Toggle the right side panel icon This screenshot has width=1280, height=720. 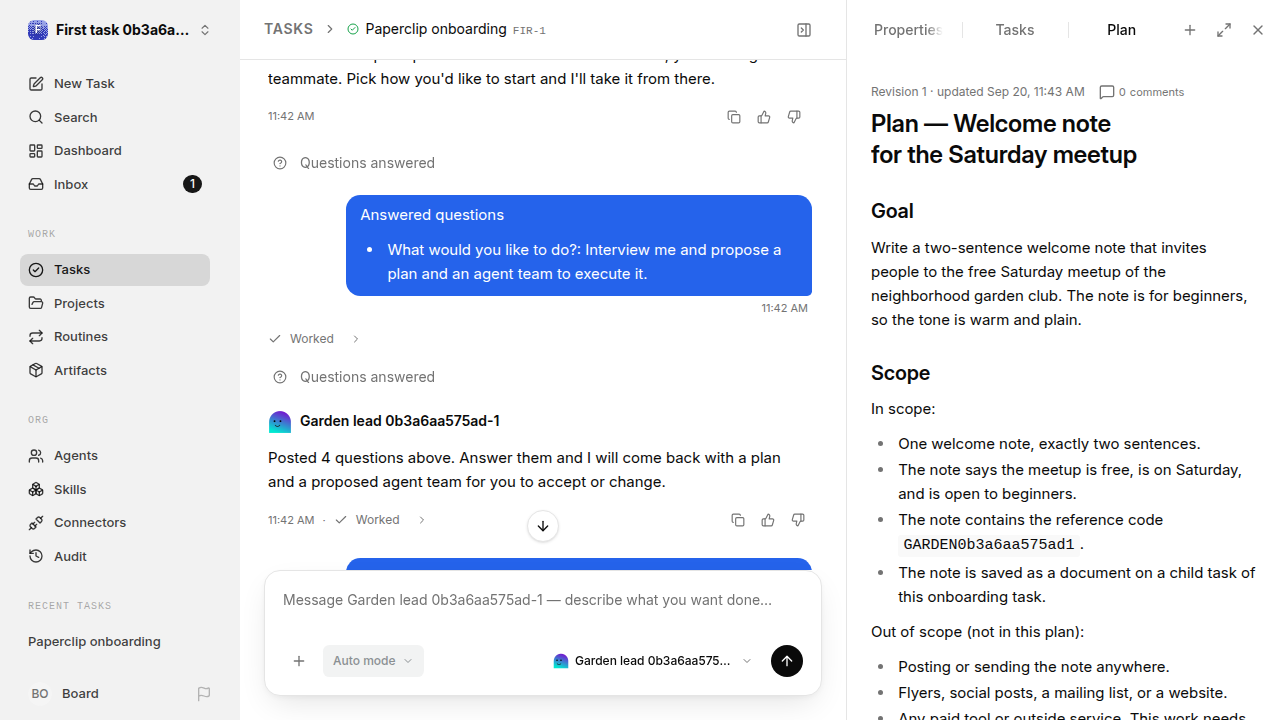point(804,30)
